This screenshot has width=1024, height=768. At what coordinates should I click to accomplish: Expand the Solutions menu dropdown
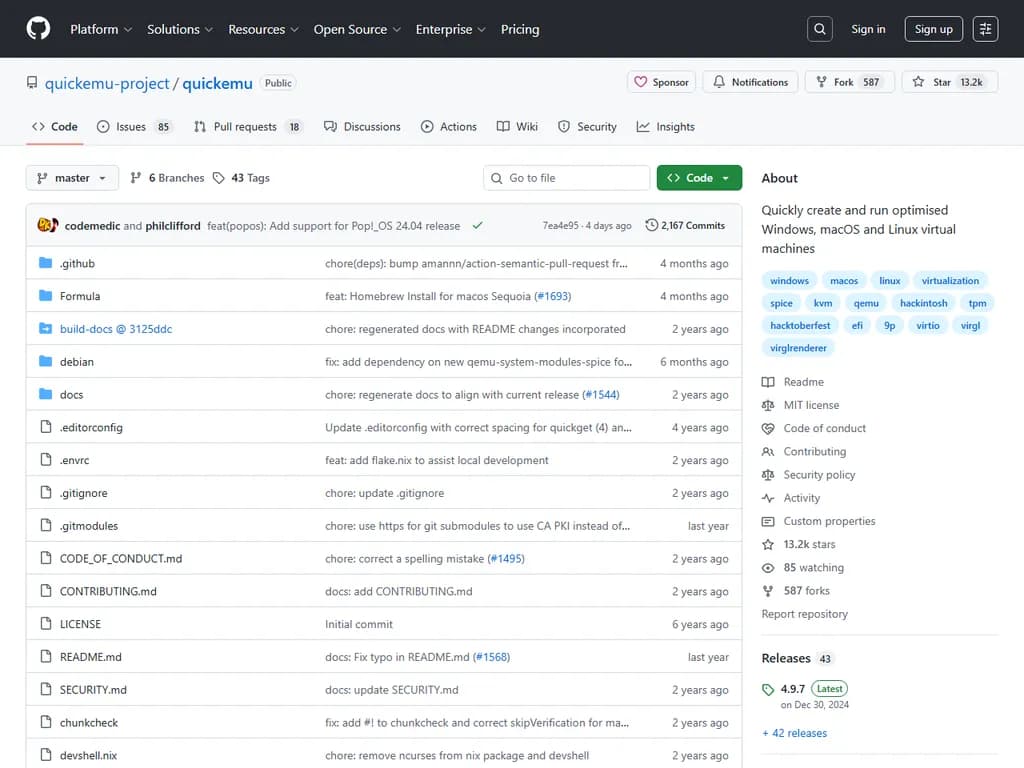pos(180,29)
